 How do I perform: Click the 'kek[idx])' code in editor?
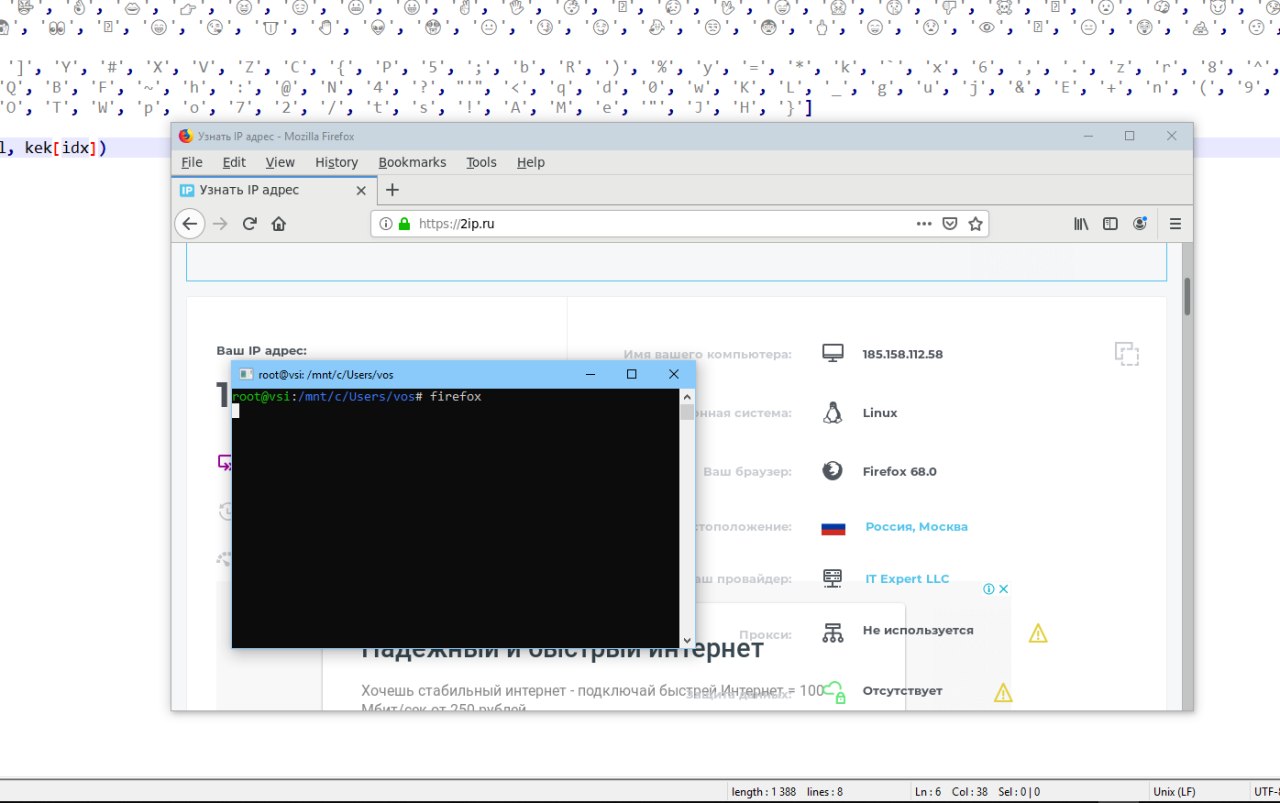pos(65,148)
